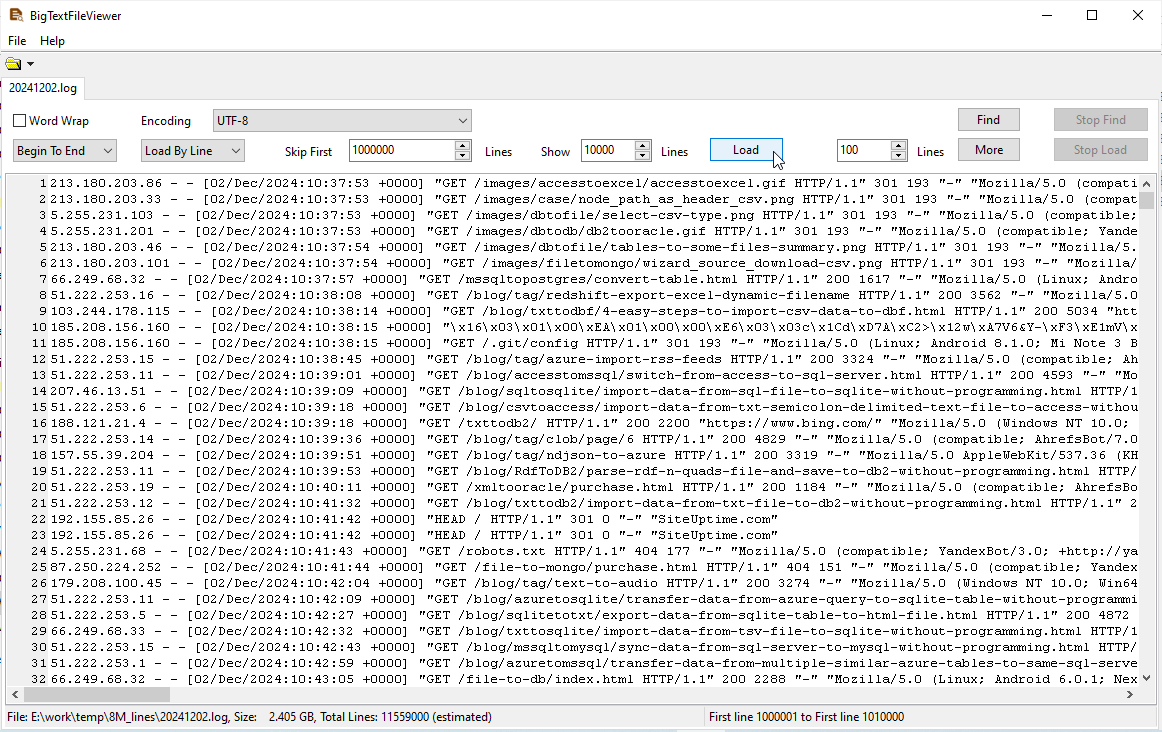Click the BigTextFileViewer app icon in title bar

click(15, 15)
